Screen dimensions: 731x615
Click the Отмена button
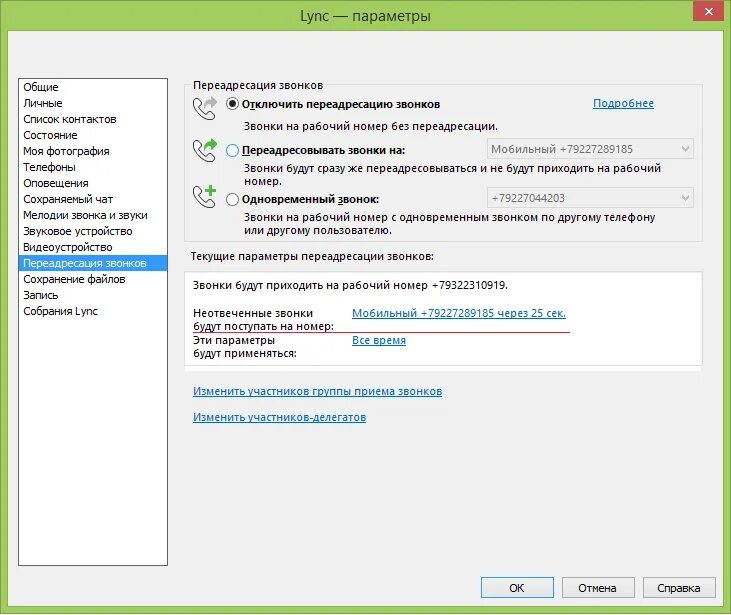(598, 588)
